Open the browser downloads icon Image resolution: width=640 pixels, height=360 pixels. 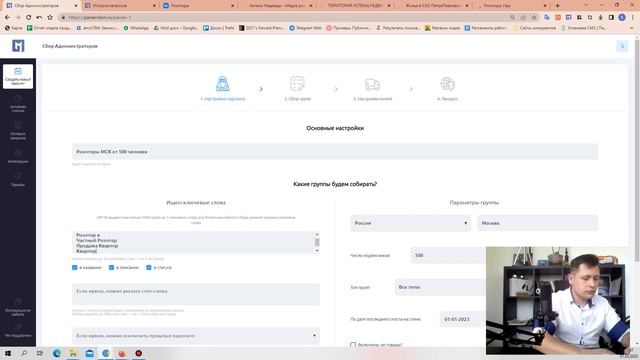click(x=600, y=18)
